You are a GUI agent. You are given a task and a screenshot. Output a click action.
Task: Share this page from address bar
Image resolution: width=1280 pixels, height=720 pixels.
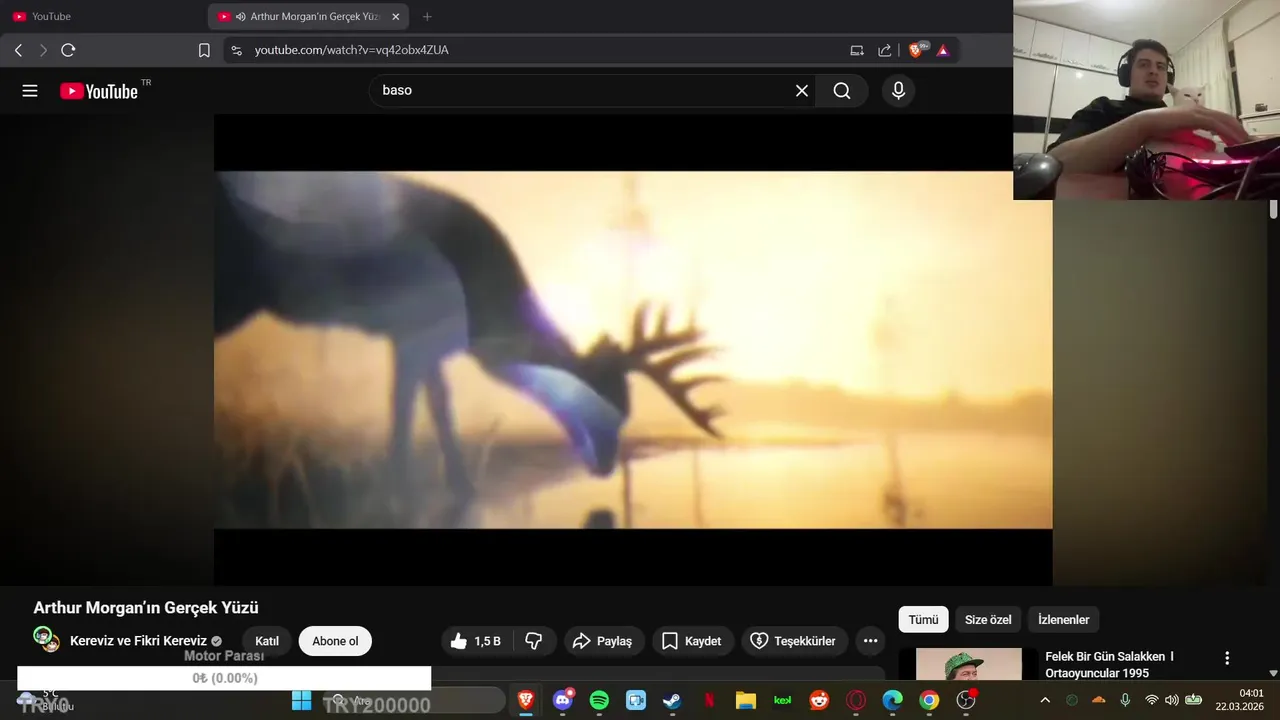click(x=885, y=50)
